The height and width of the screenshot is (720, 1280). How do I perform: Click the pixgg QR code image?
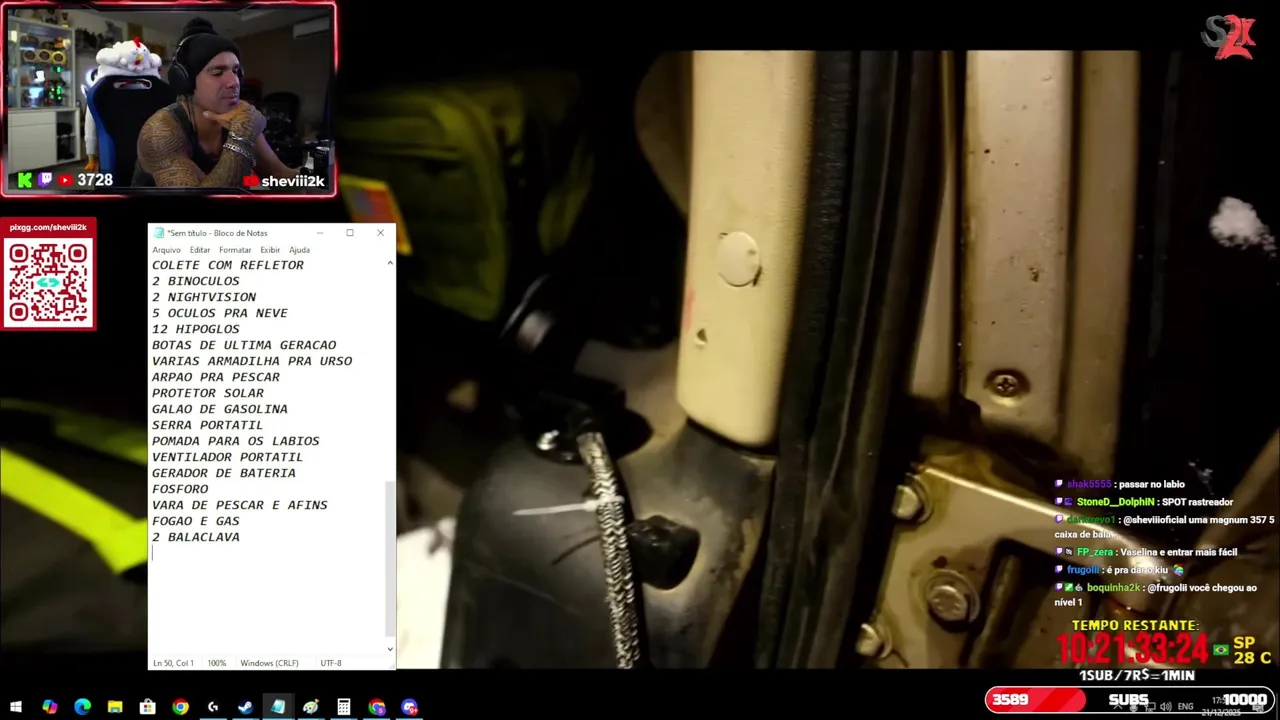48,282
